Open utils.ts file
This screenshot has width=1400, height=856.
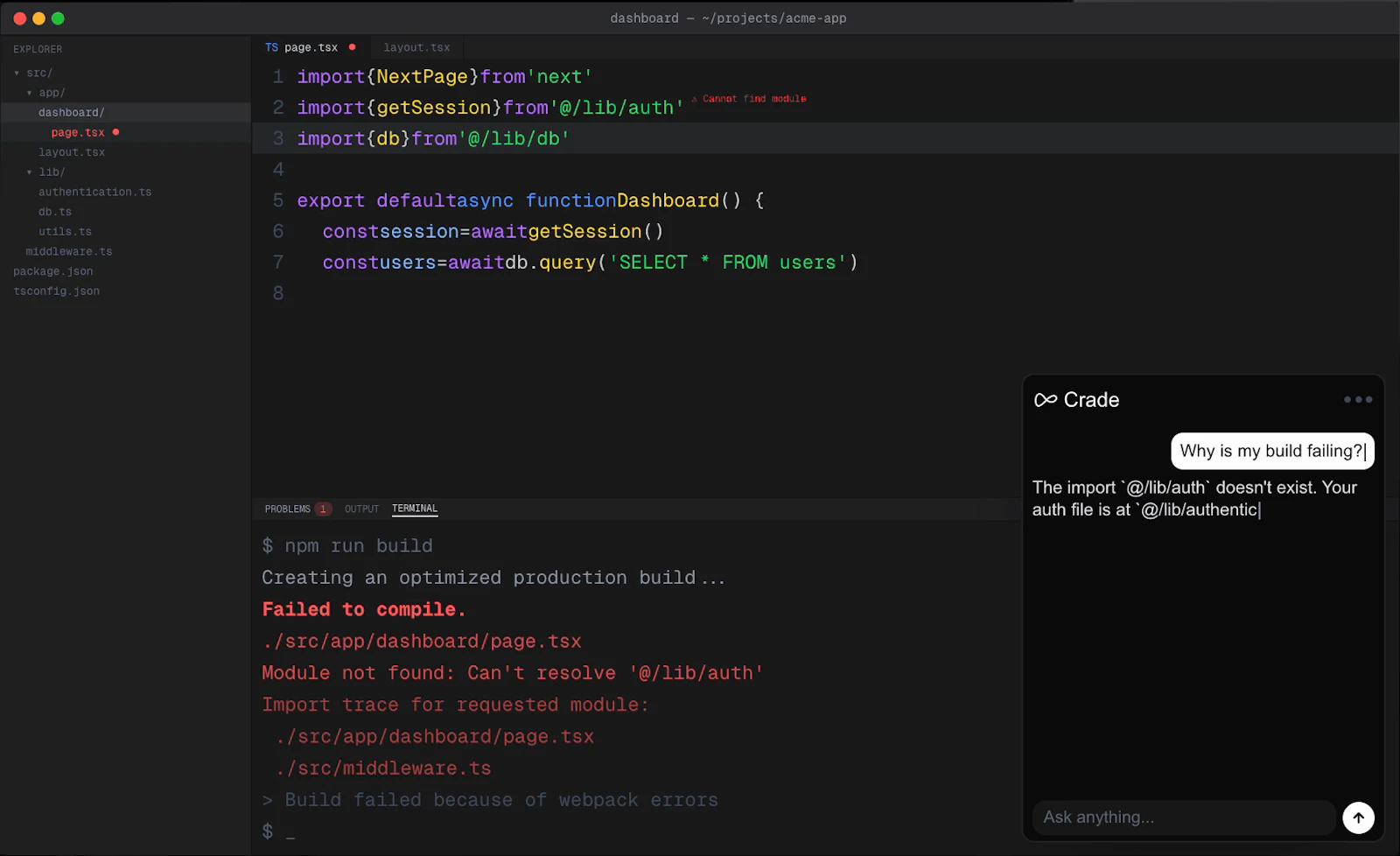click(65, 232)
